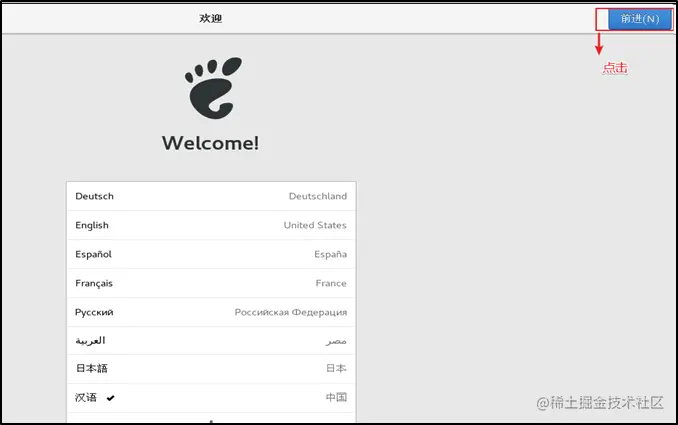Choose Español from the language list
The image size is (678, 425).
click(x=211, y=254)
